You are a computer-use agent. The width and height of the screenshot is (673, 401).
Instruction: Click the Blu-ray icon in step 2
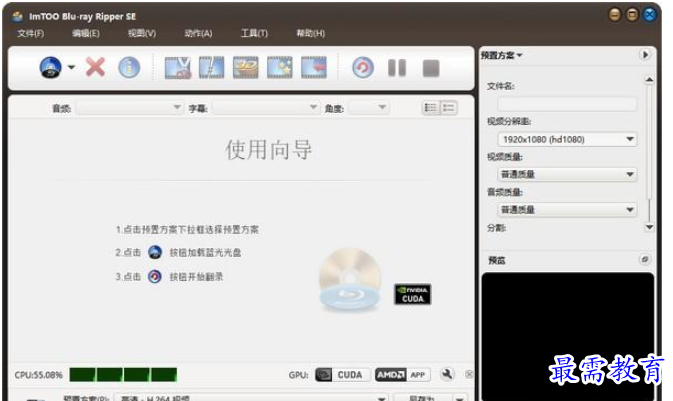click(x=155, y=252)
